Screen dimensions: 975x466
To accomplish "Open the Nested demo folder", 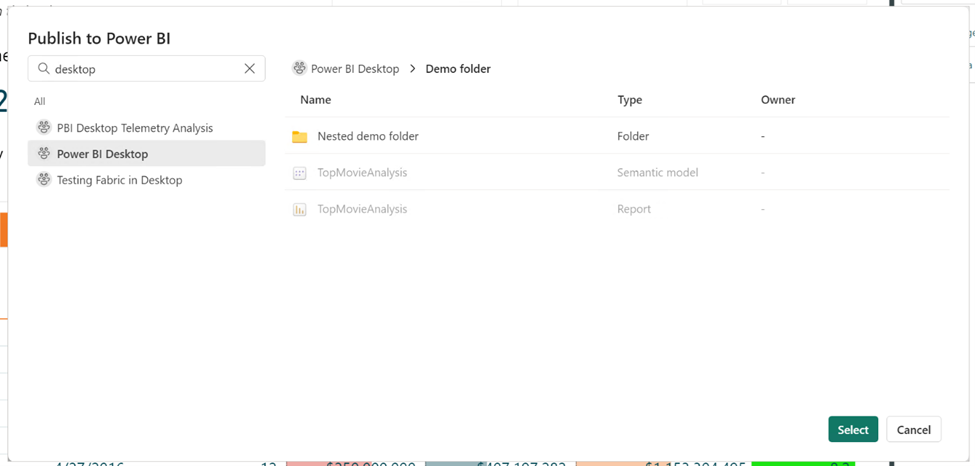I will pos(368,136).
